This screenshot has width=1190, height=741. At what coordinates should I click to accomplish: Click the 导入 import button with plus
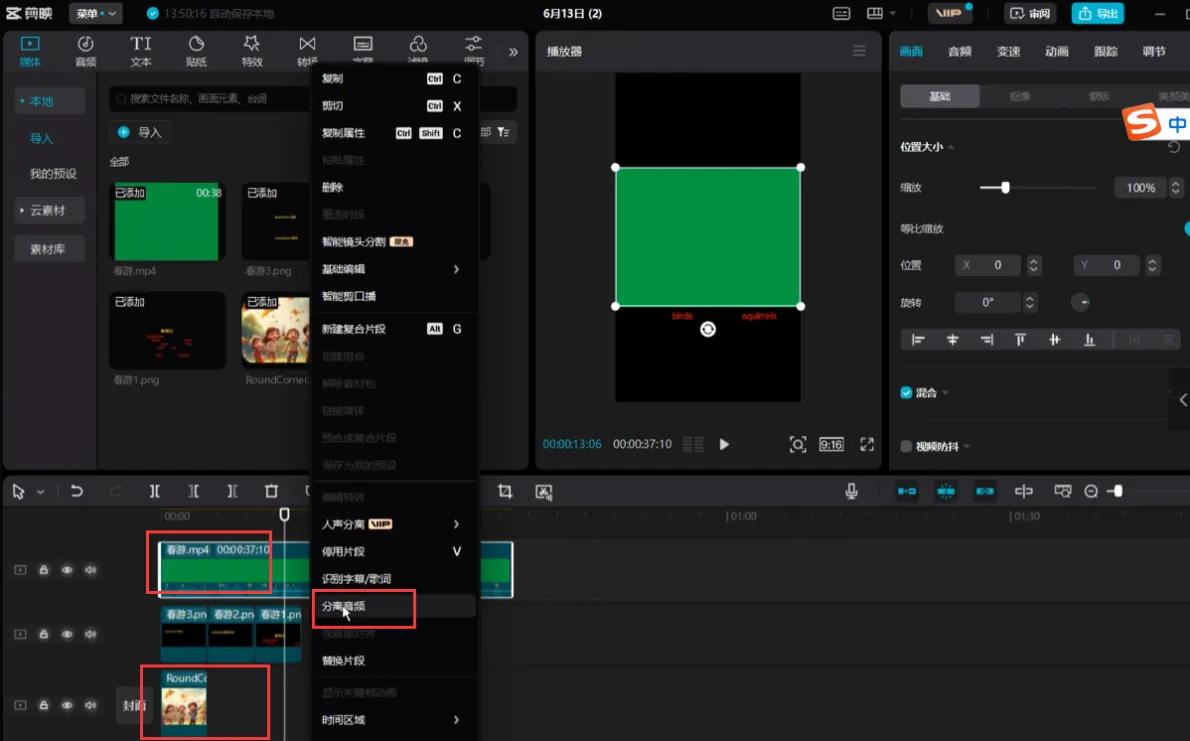click(140, 132)
